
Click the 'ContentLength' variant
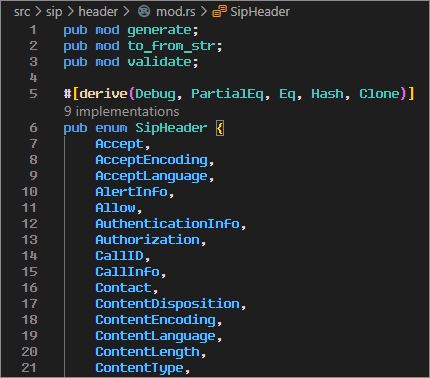(147, 352)
